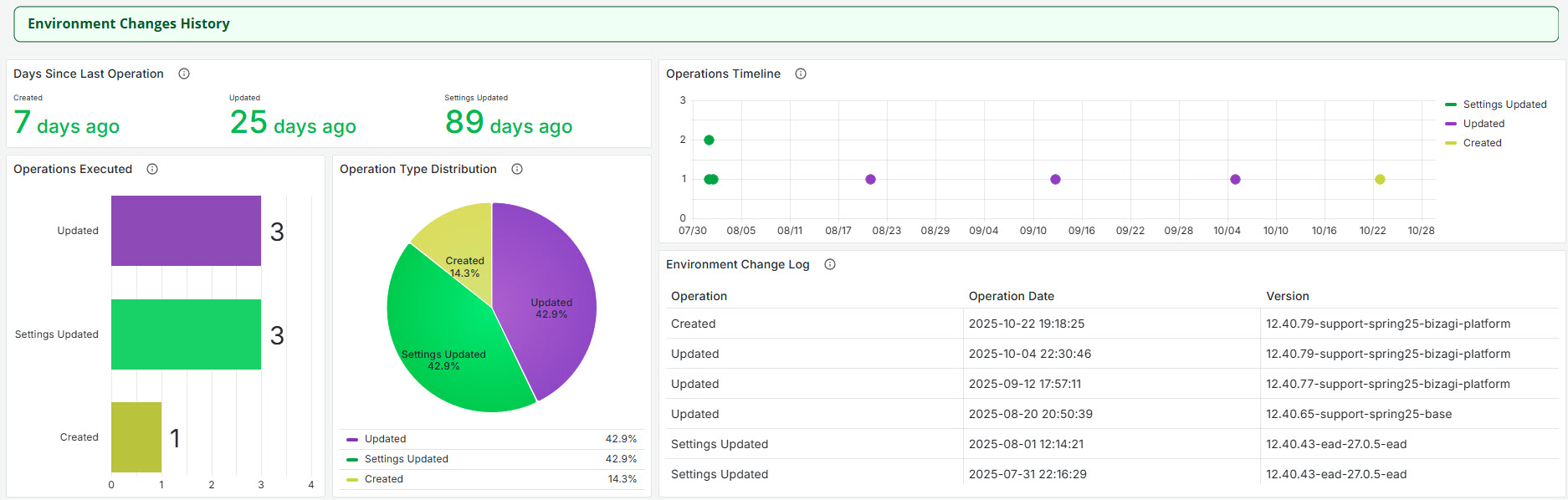Click the 14.3% value in pie legend
Screen dimensions: 1568x500
(622, 479)
